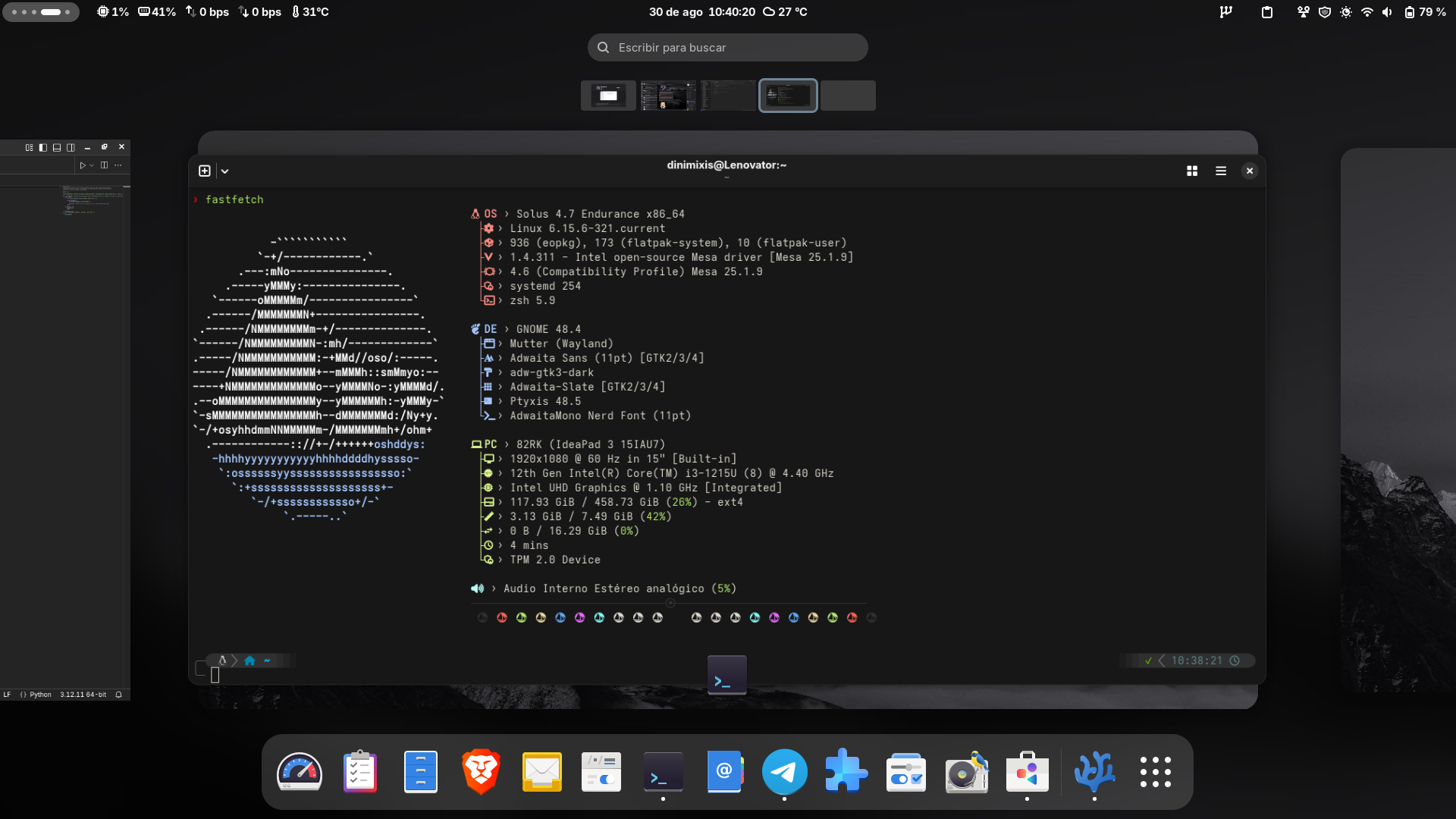
Task: Click the new tab plus button in terminal
Action: coord(205,171)
